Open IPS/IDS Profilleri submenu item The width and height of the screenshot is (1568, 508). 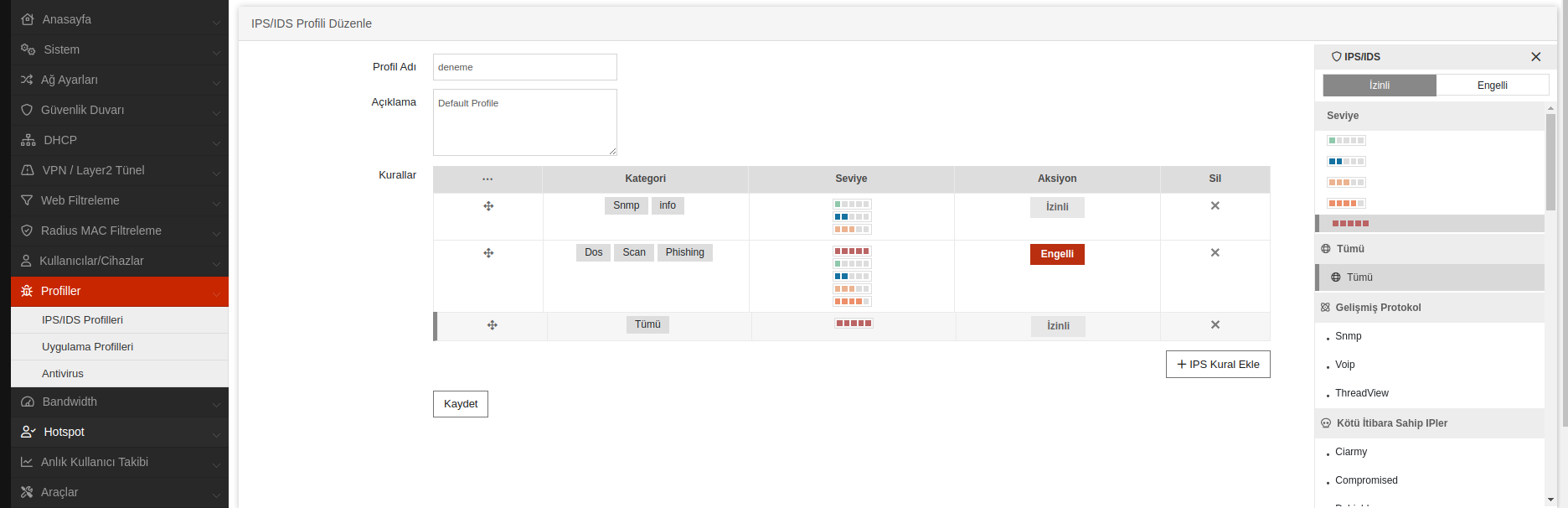tap(120, 320)
